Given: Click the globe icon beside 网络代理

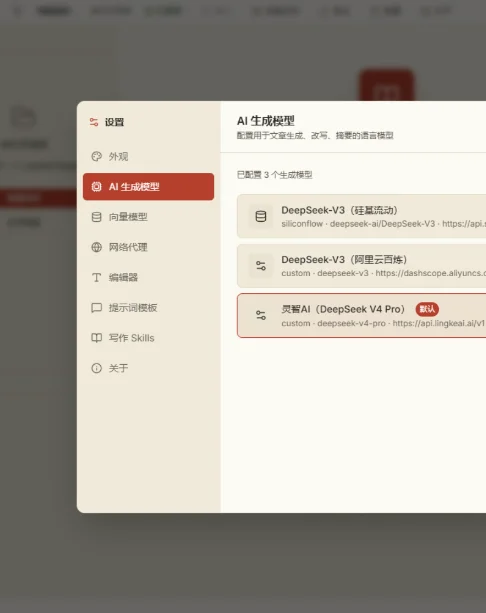Looking at the screenshot, I should [x=96, y=247].
